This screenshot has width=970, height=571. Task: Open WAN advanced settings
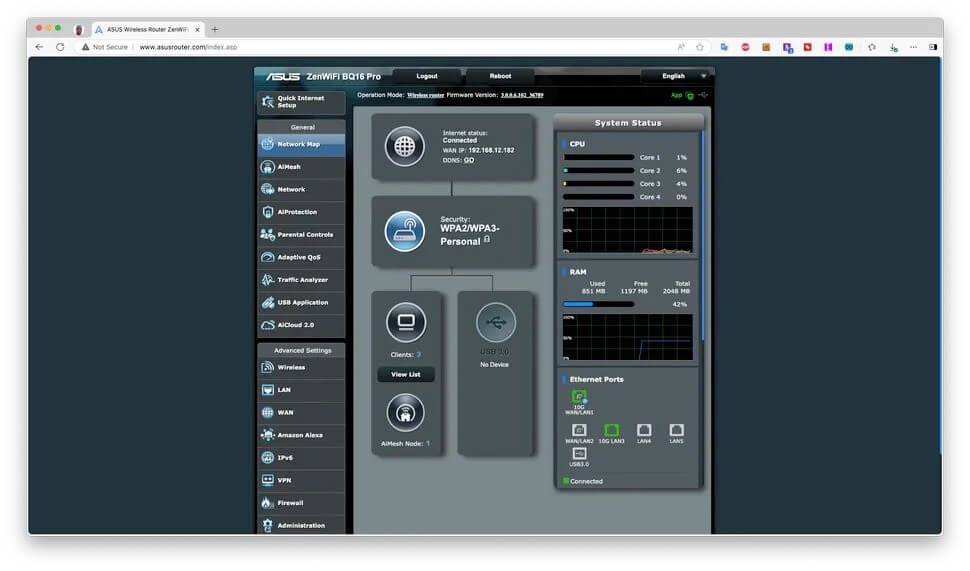301,413
